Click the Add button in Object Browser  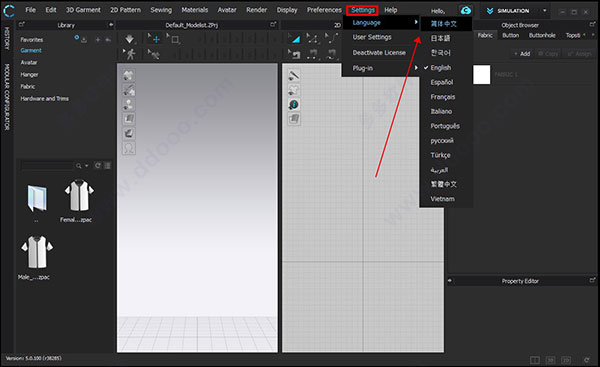(522, 54)
